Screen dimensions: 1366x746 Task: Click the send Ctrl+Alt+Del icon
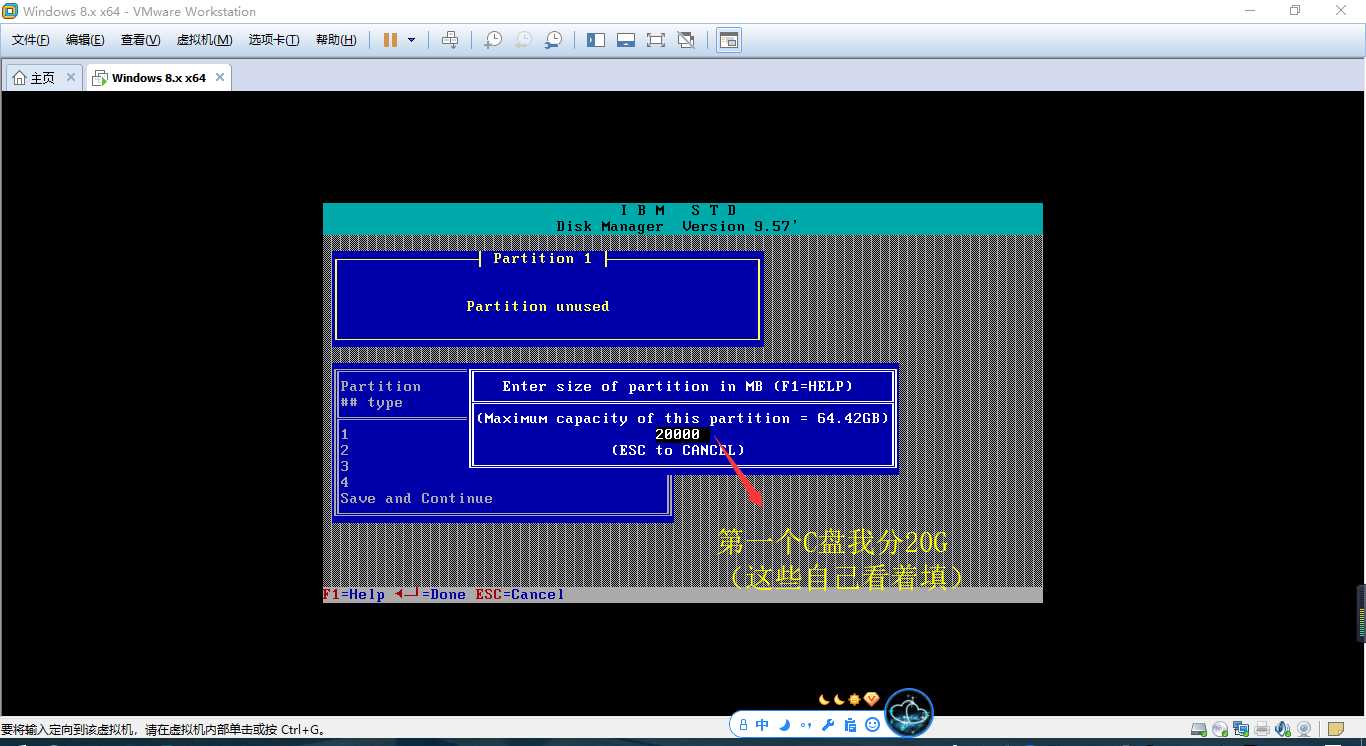450,40
